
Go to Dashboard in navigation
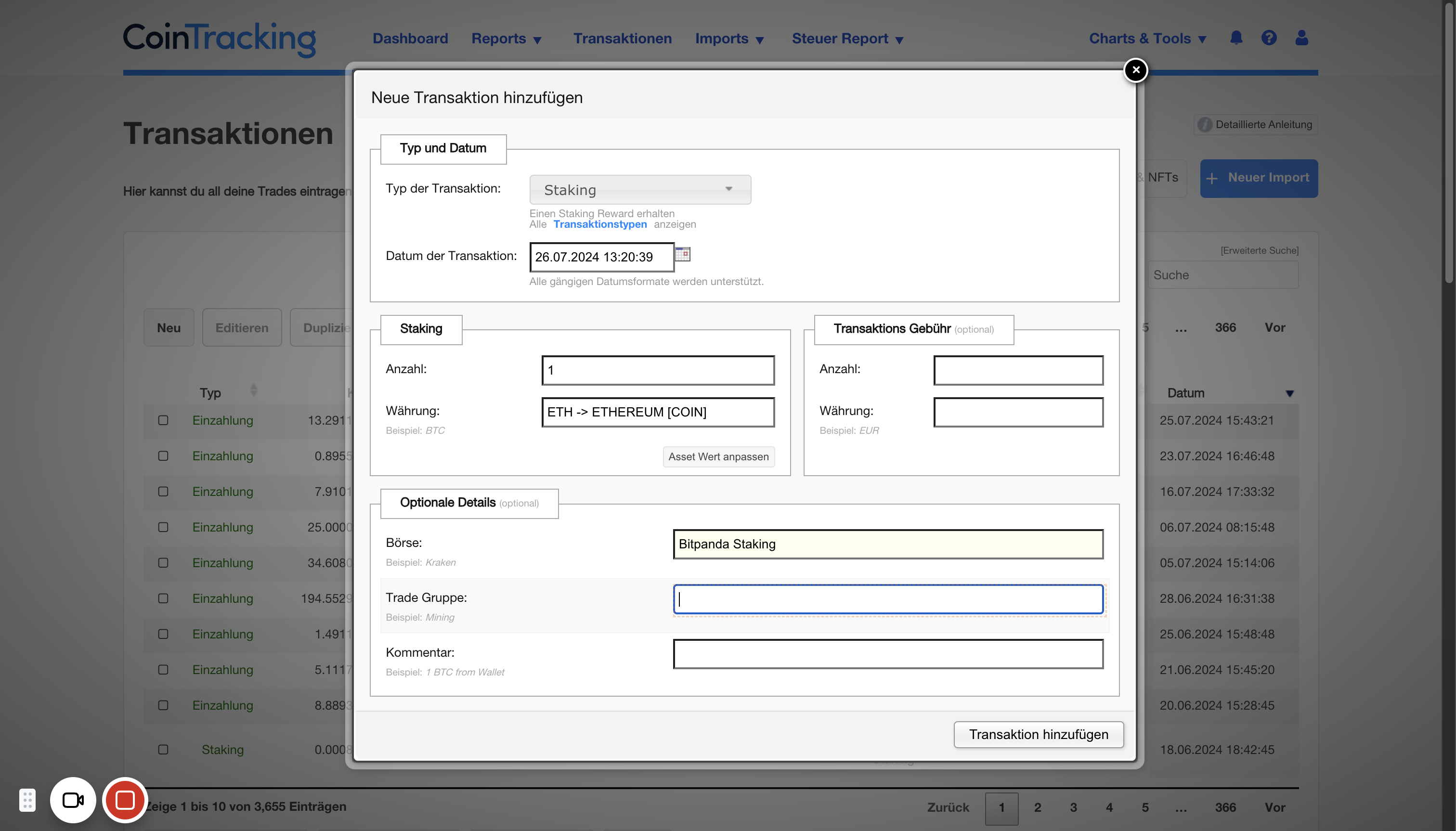410,38
